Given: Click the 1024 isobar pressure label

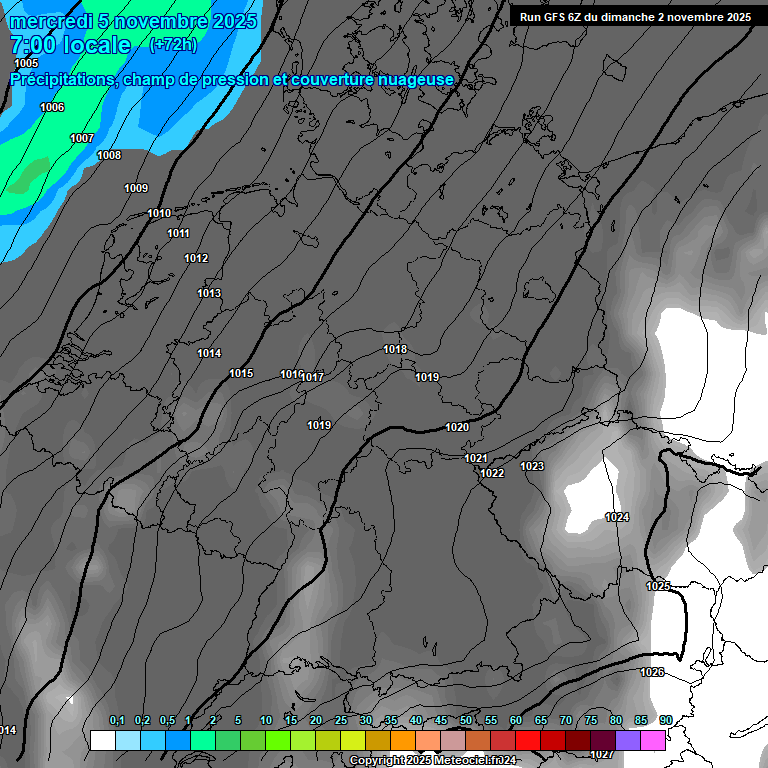Looking at the screenshot, I should pos(617,517).
